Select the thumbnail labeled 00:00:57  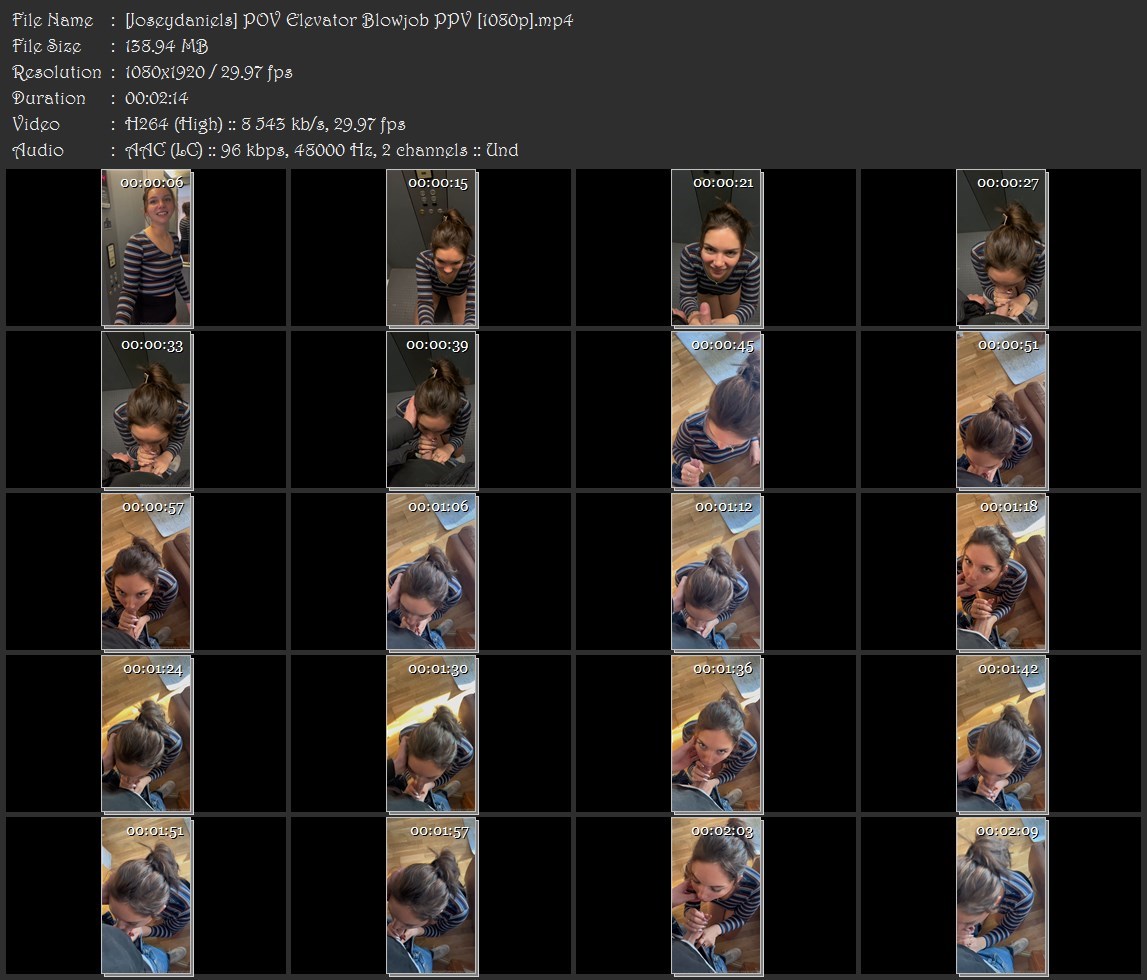pos(146,572)
